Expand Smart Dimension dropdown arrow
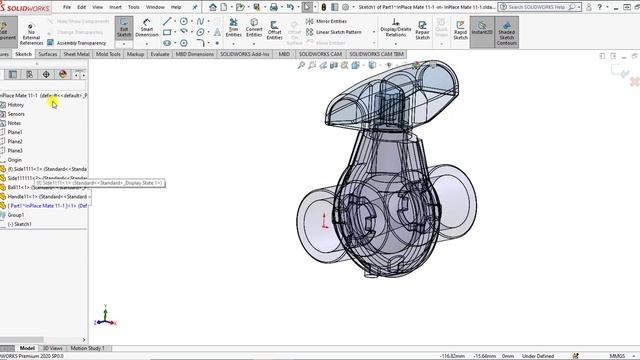Viewport: 640px width, 360px height. [147, 44]
